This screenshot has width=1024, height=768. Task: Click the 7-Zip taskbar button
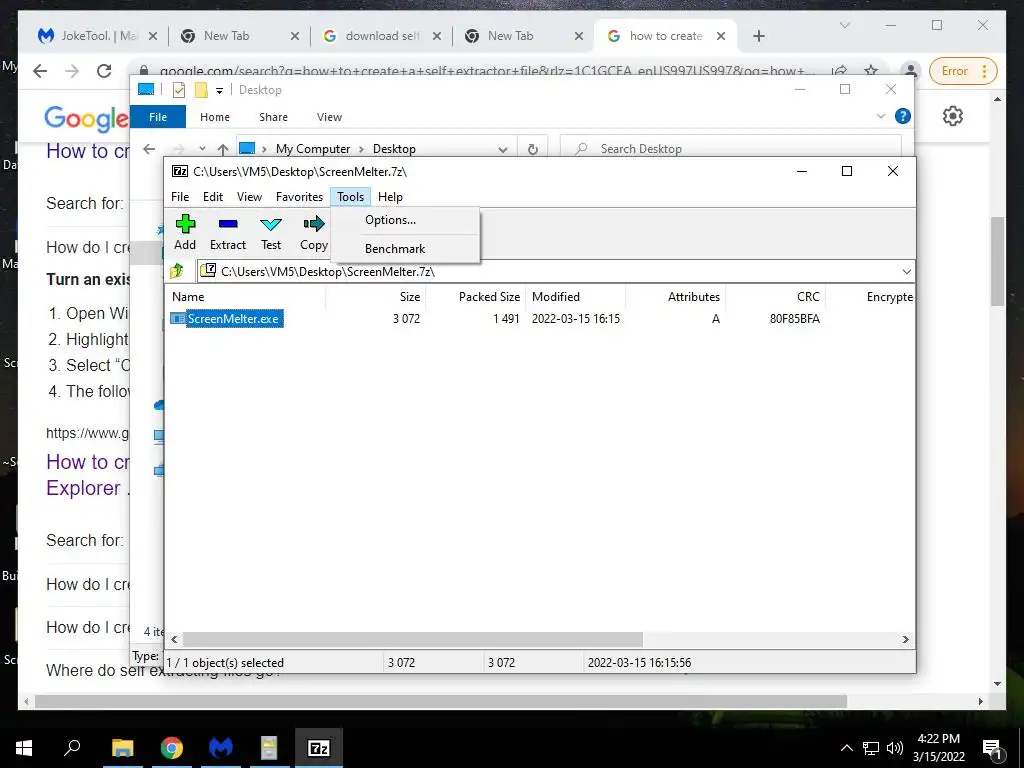coord(319,748)
